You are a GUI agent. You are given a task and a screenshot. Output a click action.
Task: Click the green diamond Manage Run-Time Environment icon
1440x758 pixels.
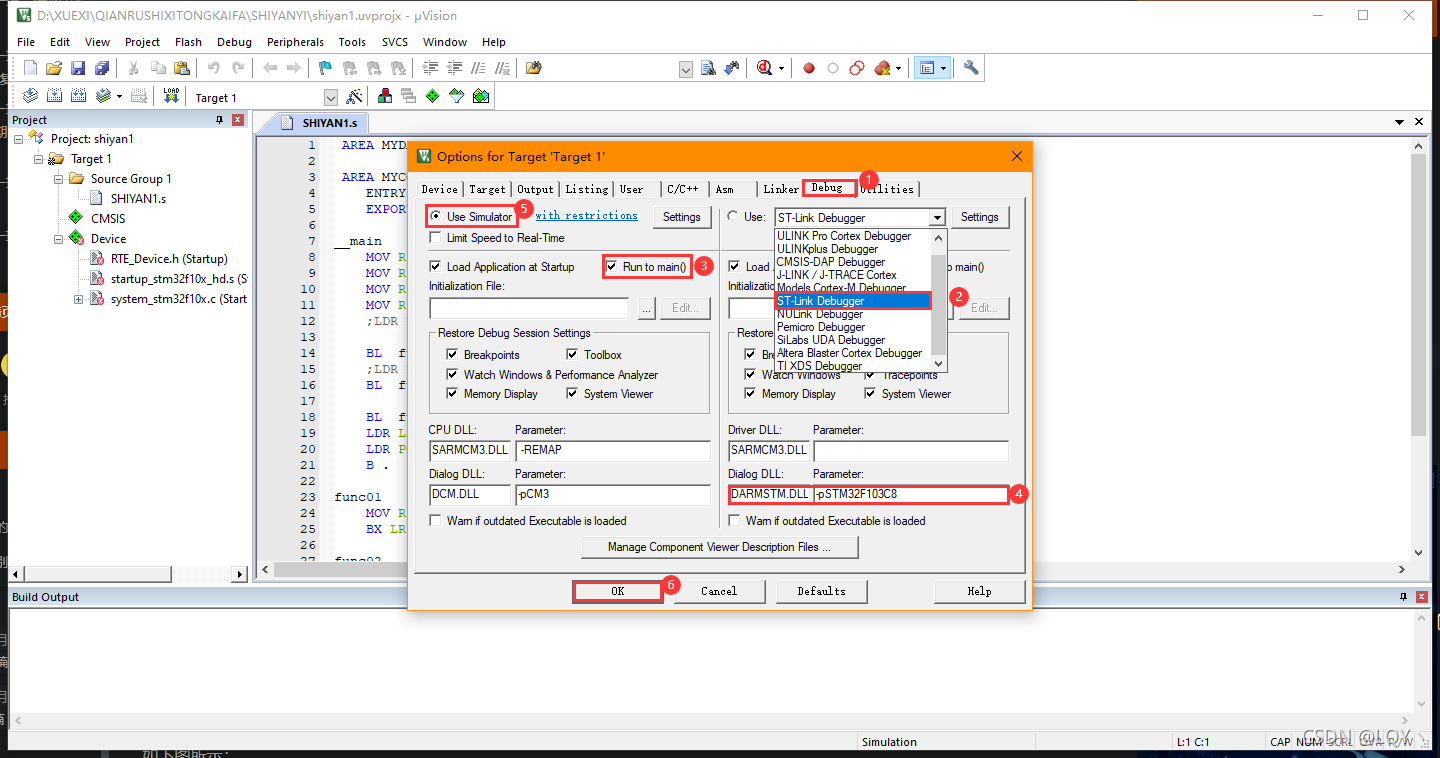(432, 97)
